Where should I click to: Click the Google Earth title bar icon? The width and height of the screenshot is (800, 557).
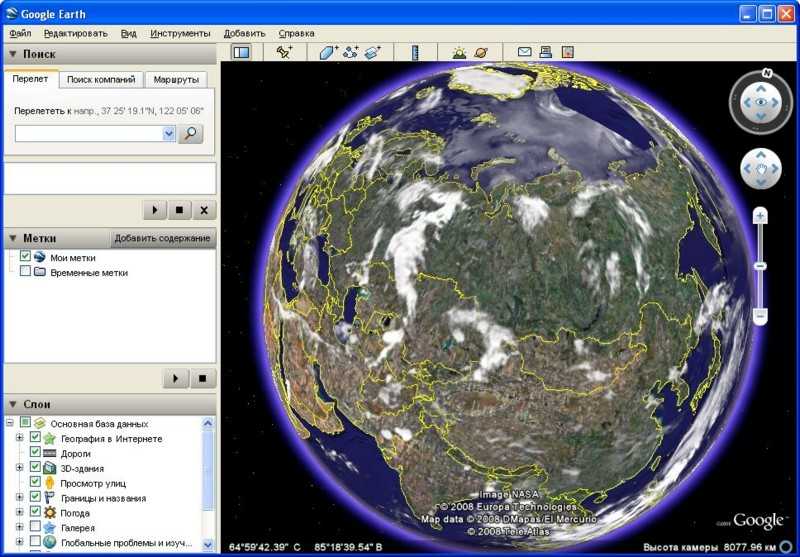click(x=12, y=13)
